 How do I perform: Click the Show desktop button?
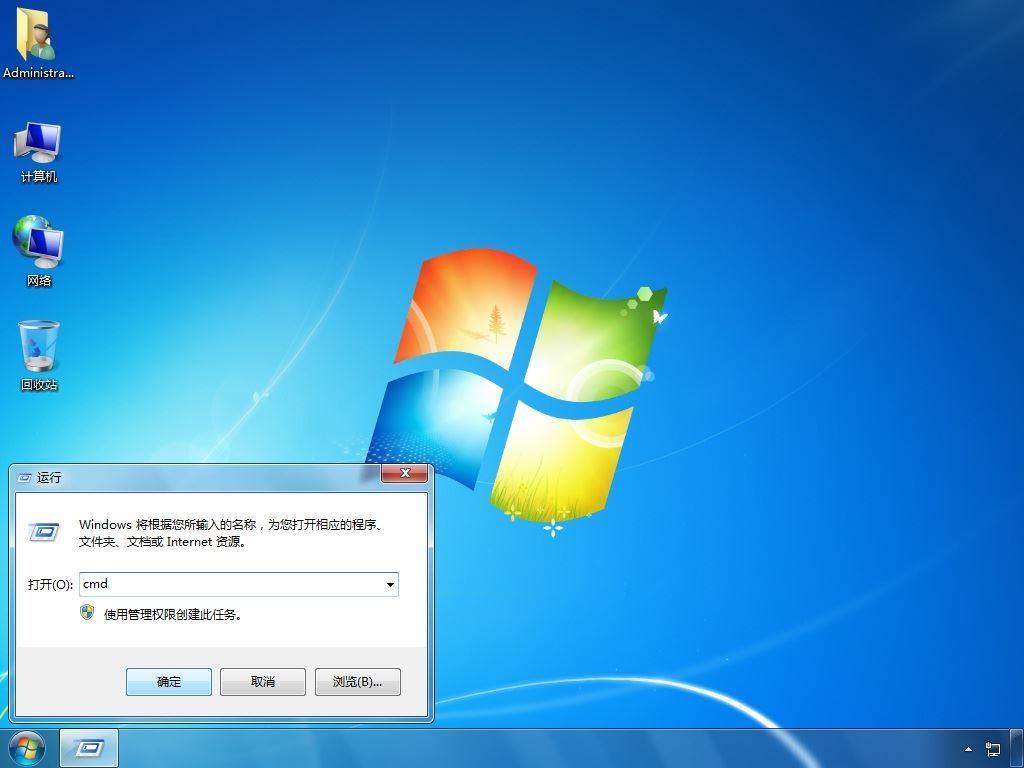coord(1017,749)
